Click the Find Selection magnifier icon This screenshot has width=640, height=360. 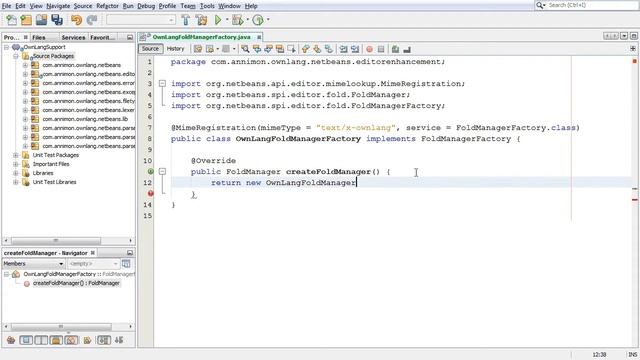point(245,49)
